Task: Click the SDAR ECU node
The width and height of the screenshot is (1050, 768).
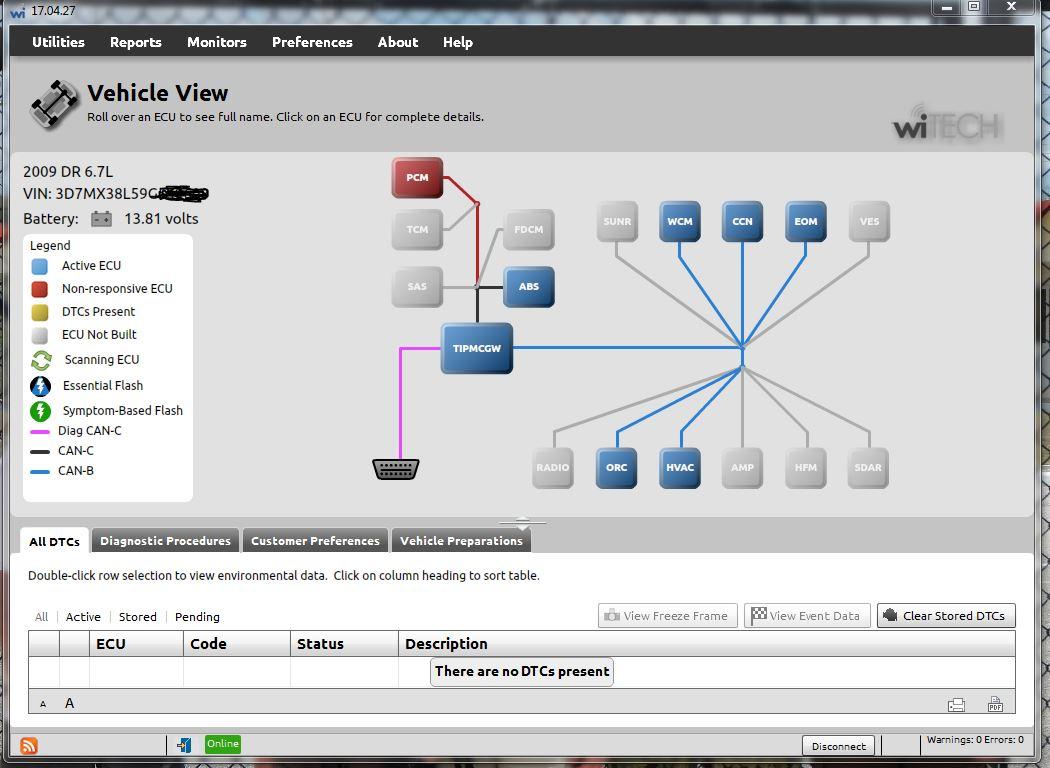Action: coord(868,467)
